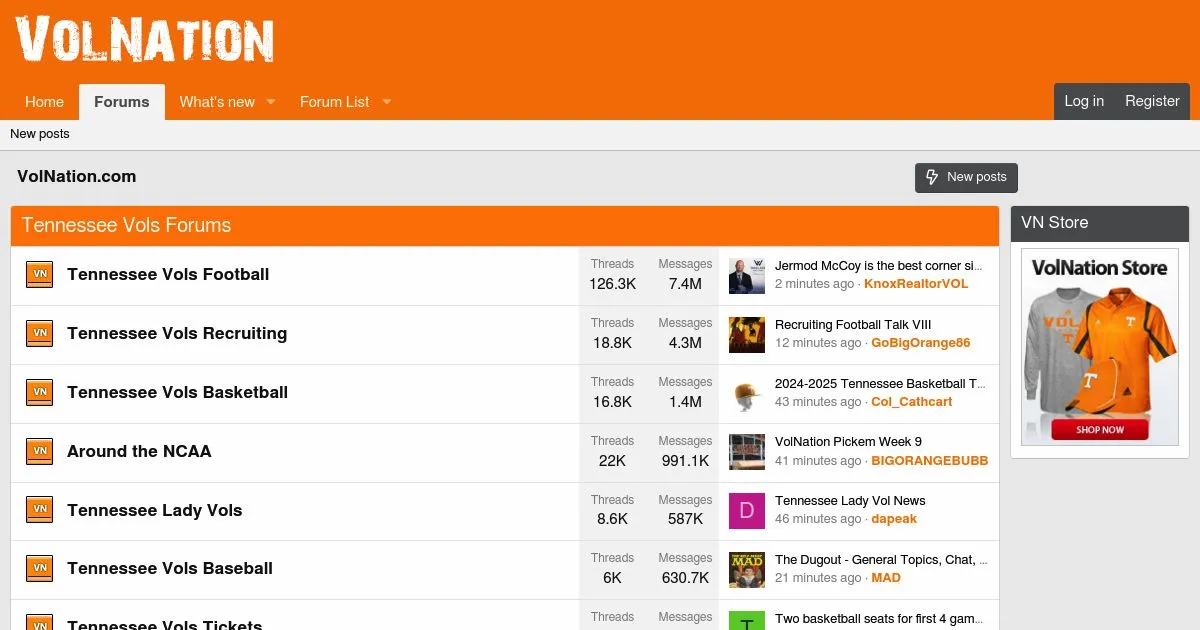Open the What's new tab
Viewport: 1200px width, 630px height.
click(217, 102)
